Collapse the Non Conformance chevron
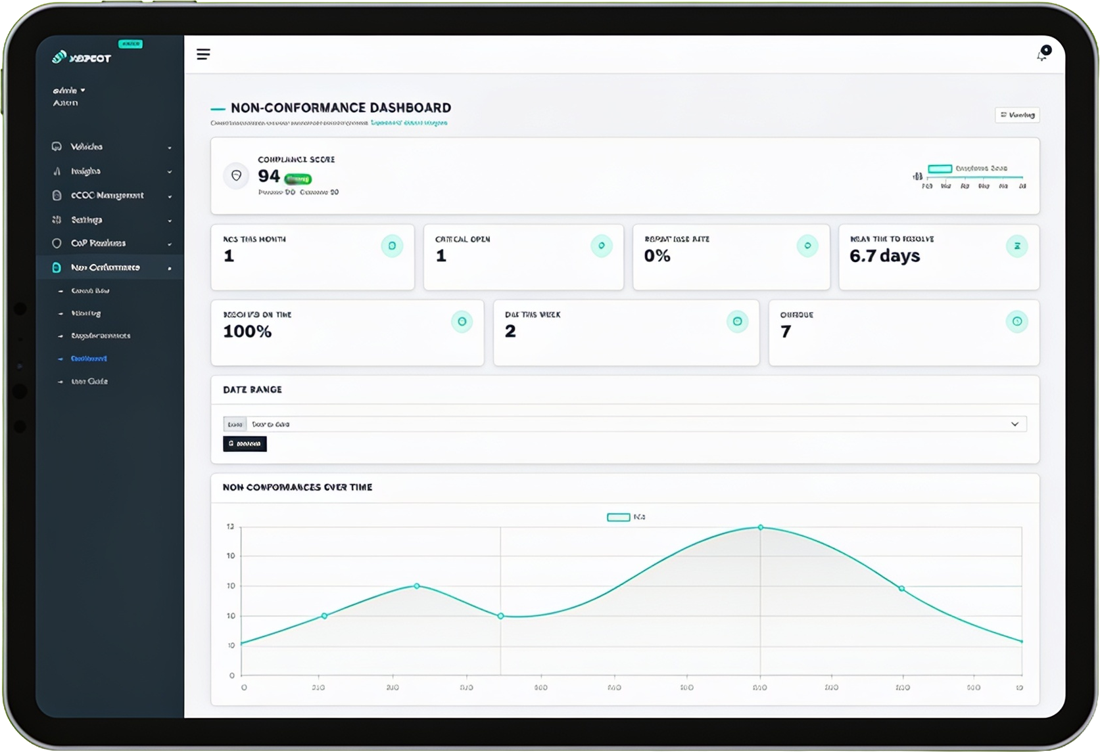Screen dimensions: 1100x752 pyautogui.click(x=170, y=268)
